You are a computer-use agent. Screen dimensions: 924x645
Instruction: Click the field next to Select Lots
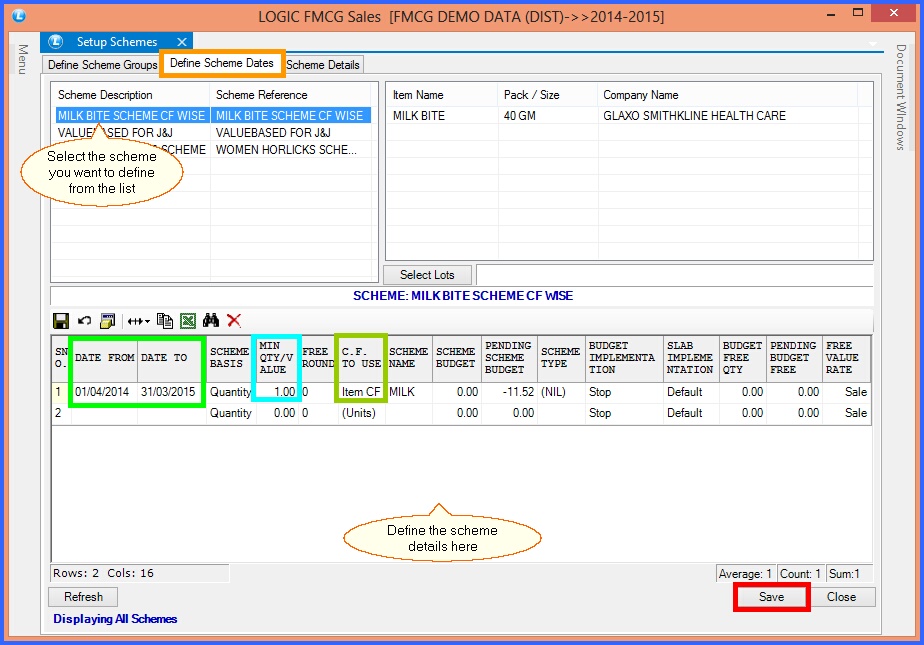click(x=674, y=274)
